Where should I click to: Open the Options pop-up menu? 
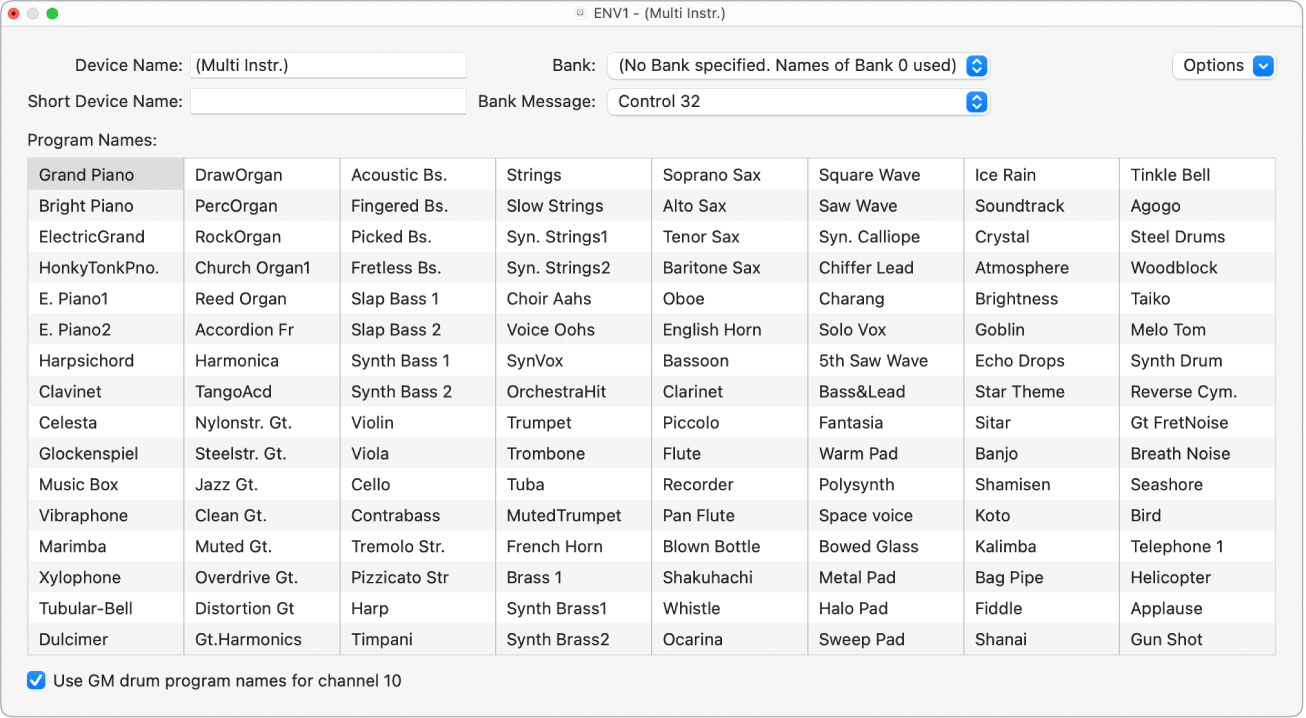1223,66
